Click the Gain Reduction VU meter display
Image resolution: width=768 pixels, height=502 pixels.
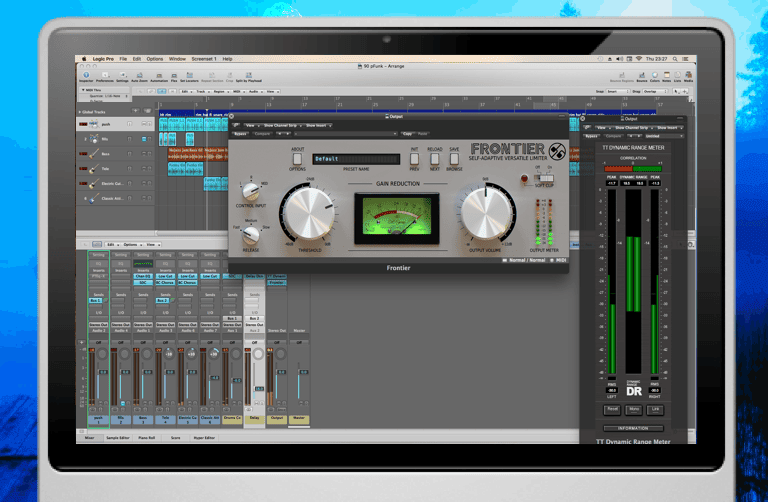(x=397, y=217)
